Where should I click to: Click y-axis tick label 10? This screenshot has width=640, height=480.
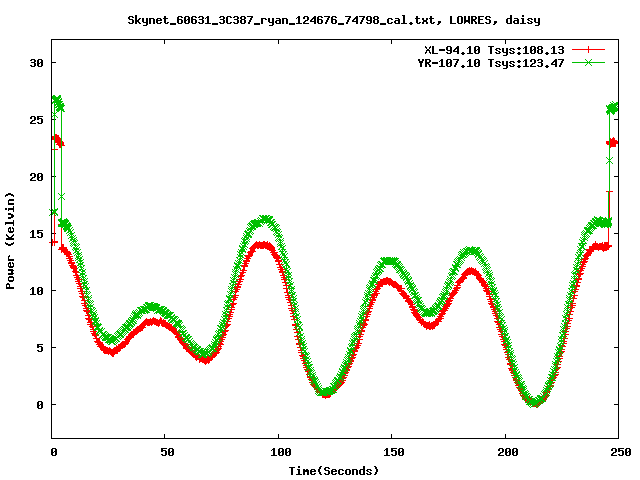pyautogui.click(x=36, y=291)
